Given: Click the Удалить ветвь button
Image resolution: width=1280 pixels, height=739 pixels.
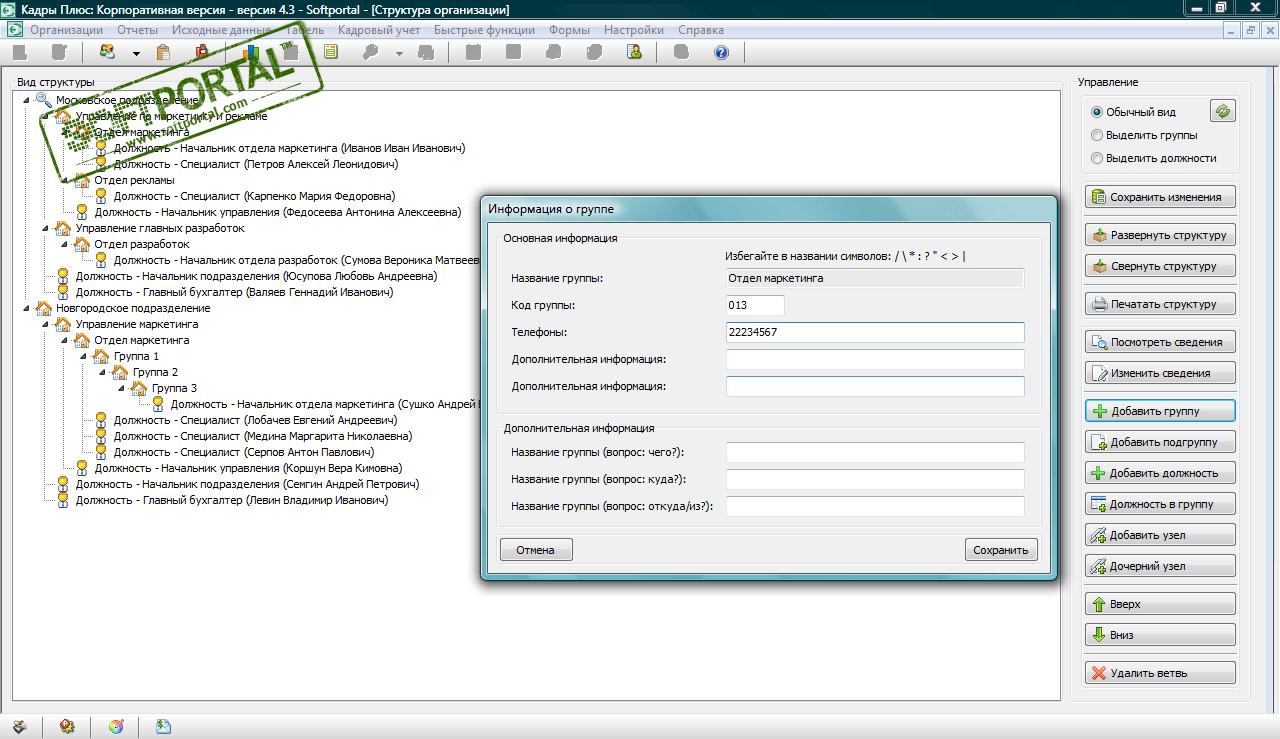Looking at the screenshot, I should pos(1160,673).
